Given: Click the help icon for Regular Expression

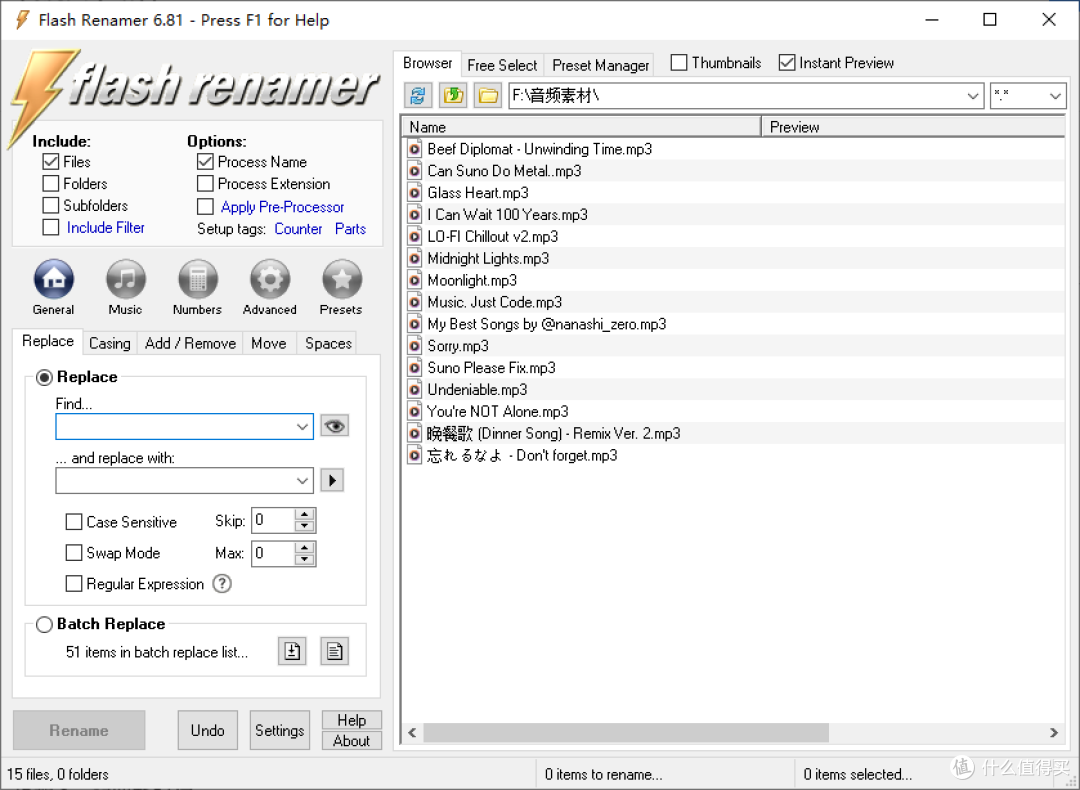Looking at the screenshot, I should tap(222, 584).
